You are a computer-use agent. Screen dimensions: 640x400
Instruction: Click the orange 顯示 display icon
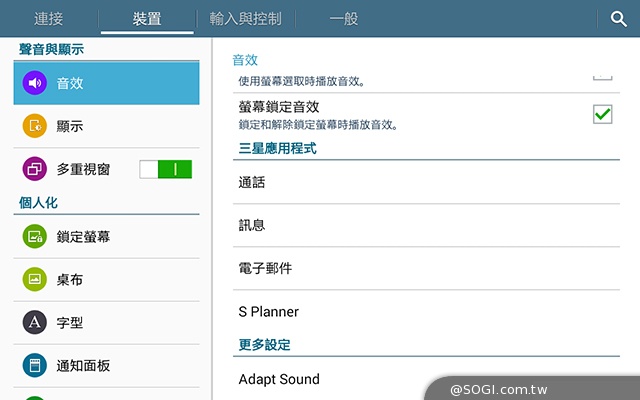click(x=35, y=126)
